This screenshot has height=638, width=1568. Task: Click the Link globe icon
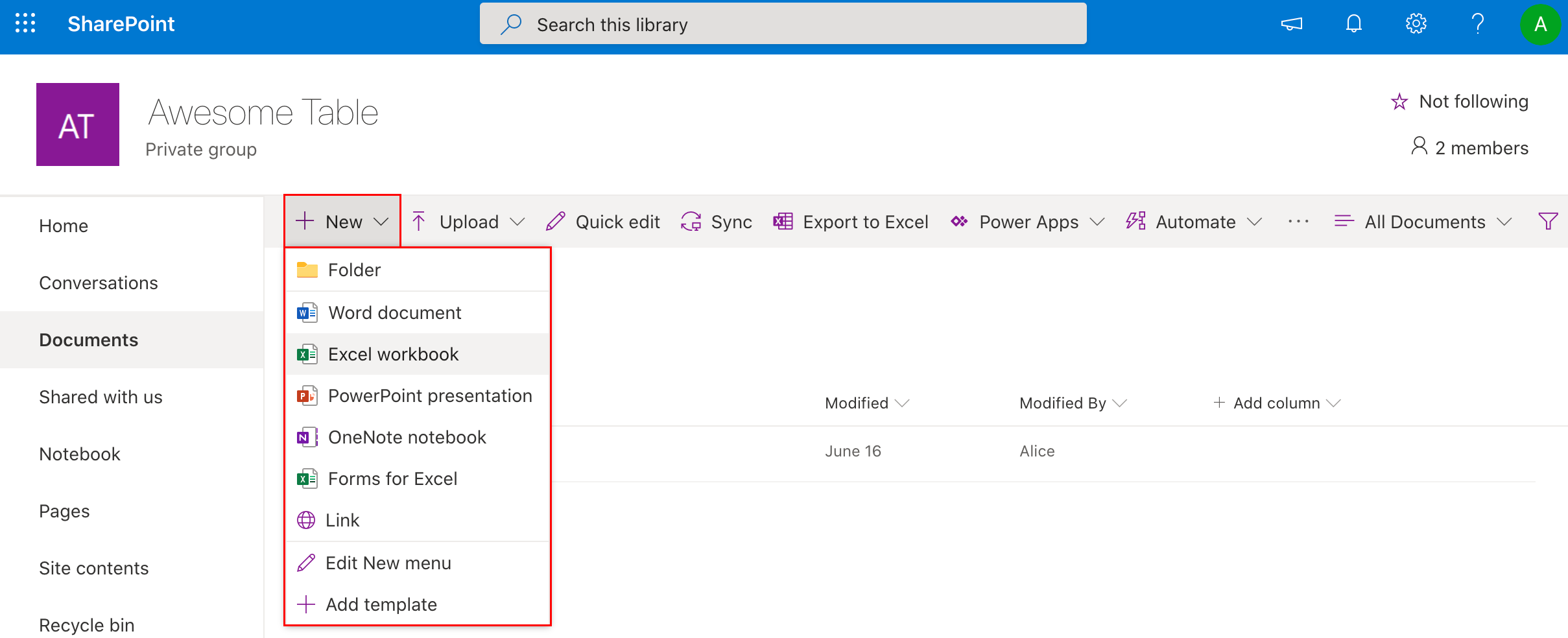306,520
